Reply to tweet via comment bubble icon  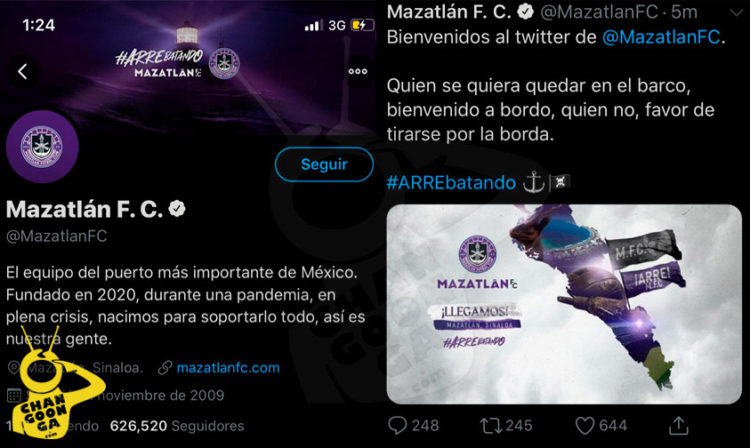tap(397, 425)
